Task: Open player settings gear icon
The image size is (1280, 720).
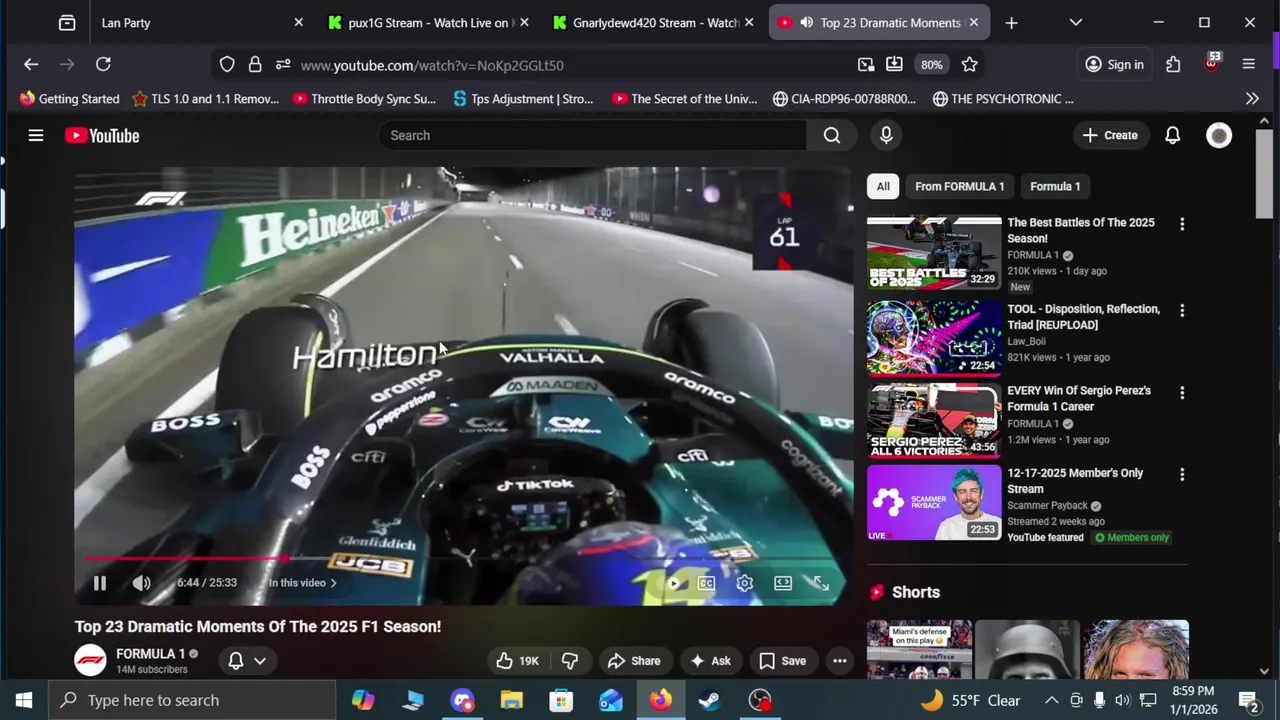Action: 745,583
